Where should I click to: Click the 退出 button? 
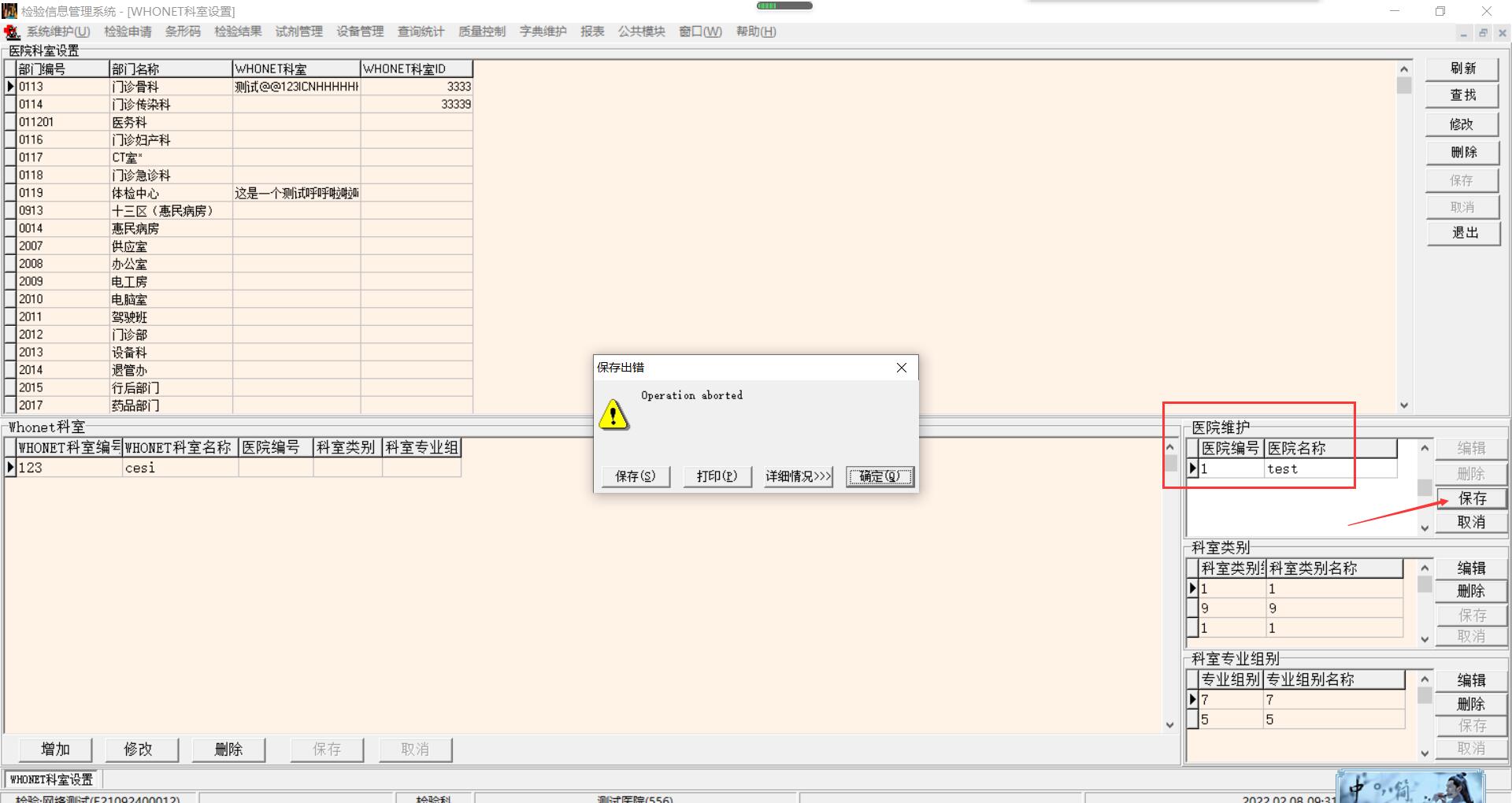tap(1463, 233)
